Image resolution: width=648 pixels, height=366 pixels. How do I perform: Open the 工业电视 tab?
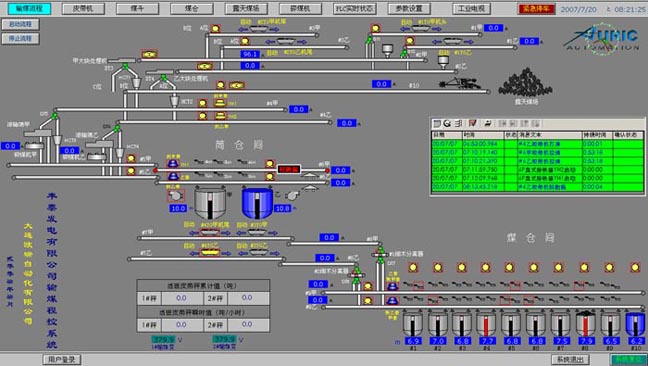click(471, 8)
